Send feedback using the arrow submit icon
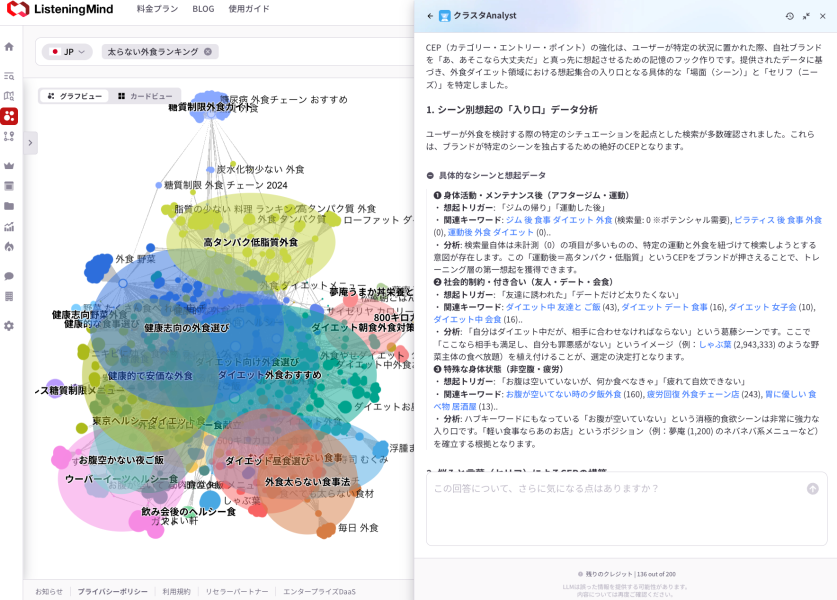 coord(813,487)
